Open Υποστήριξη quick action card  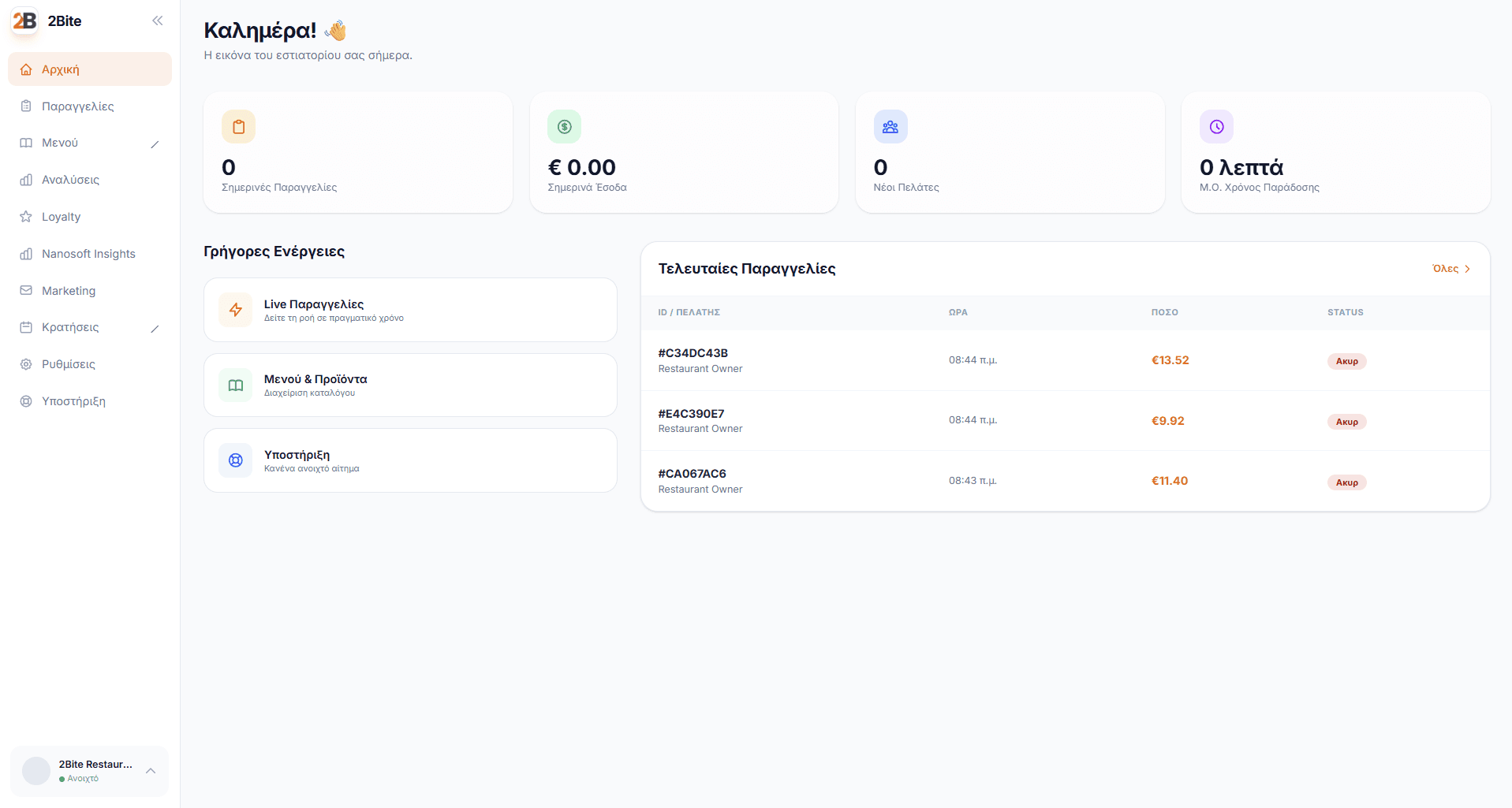click(410, 460)
